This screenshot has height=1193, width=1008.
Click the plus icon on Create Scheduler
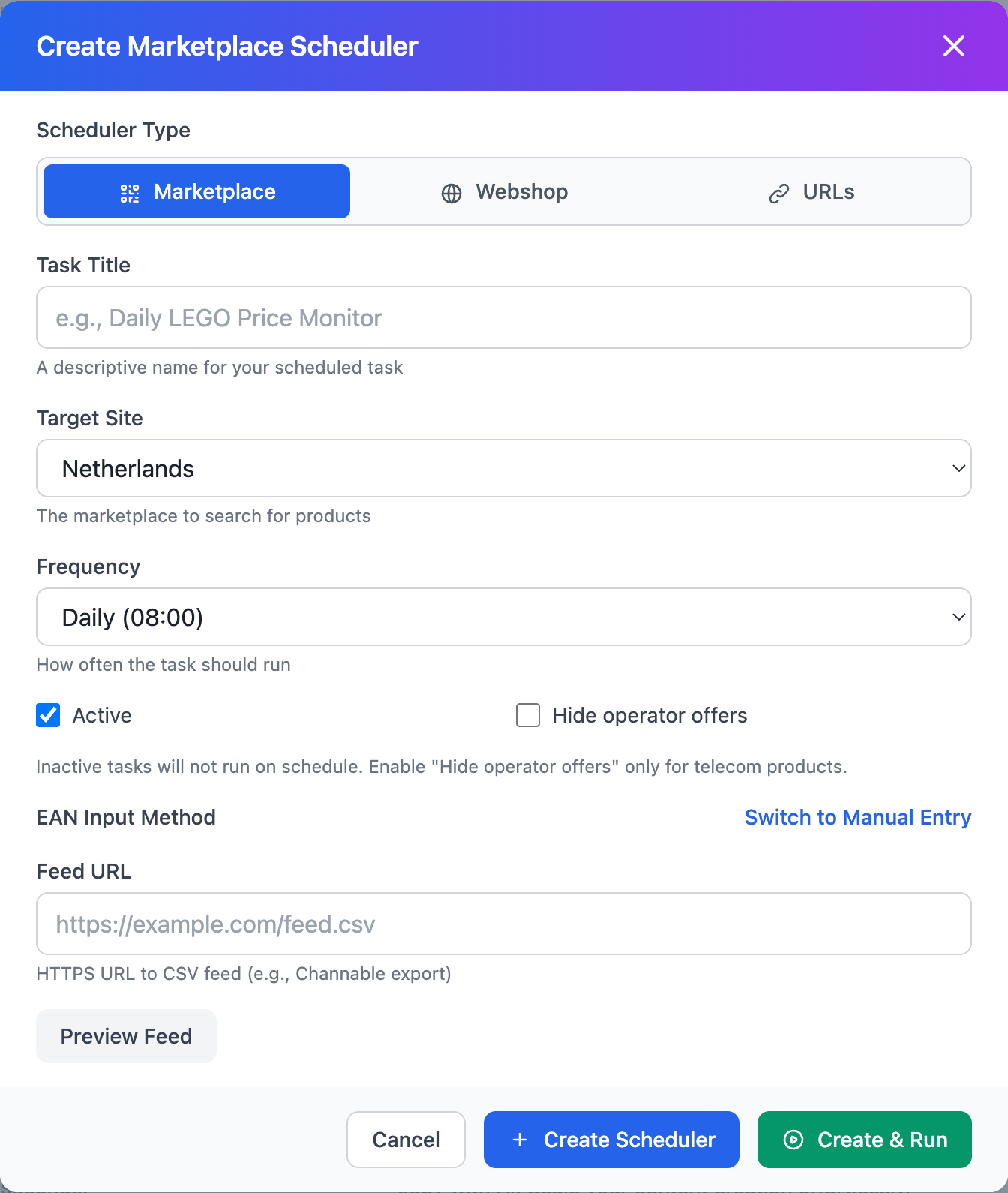[518, 1140]
